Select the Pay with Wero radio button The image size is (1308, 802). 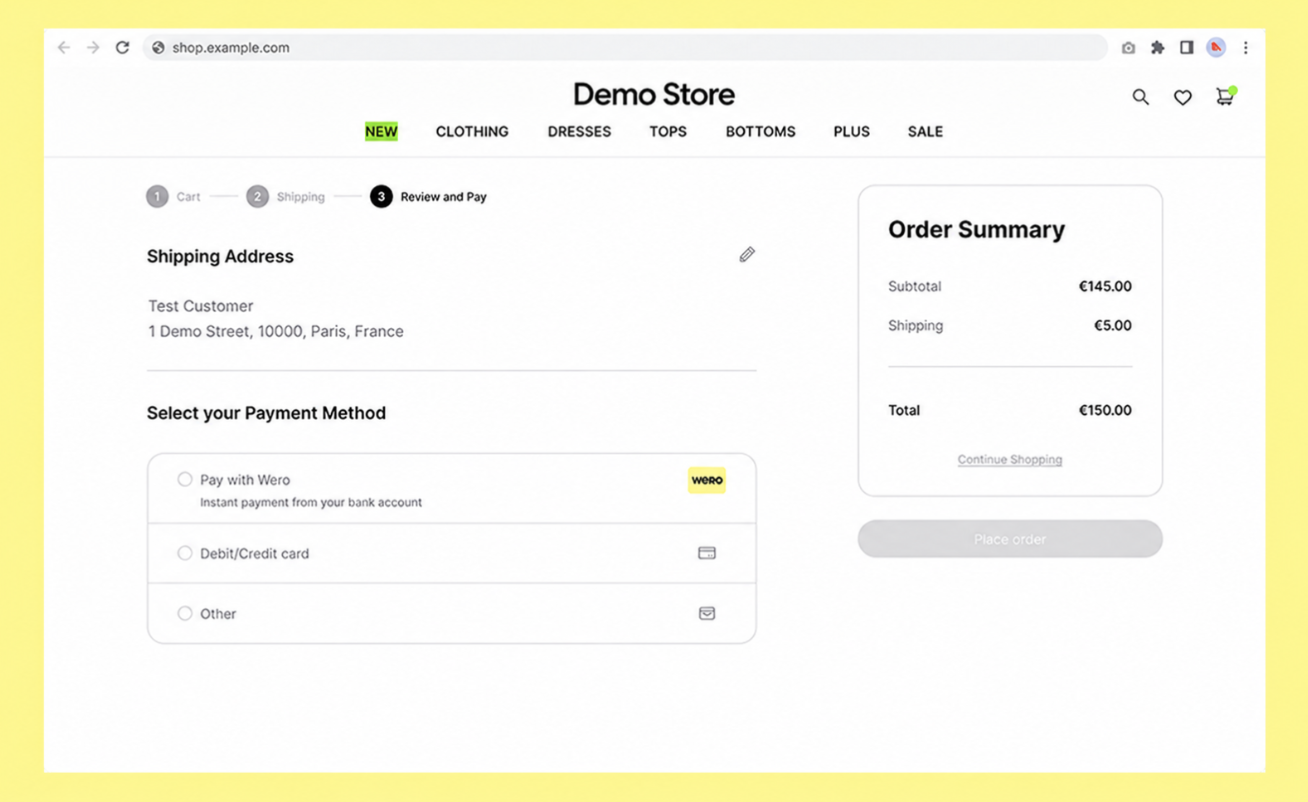pos(185,479)
